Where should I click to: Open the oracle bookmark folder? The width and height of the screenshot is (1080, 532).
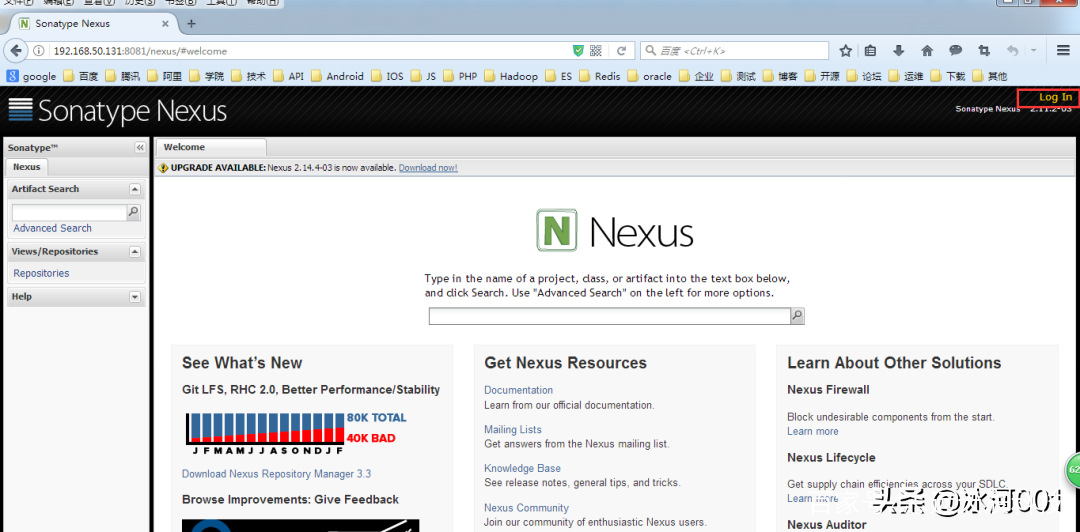coord(649,76)
